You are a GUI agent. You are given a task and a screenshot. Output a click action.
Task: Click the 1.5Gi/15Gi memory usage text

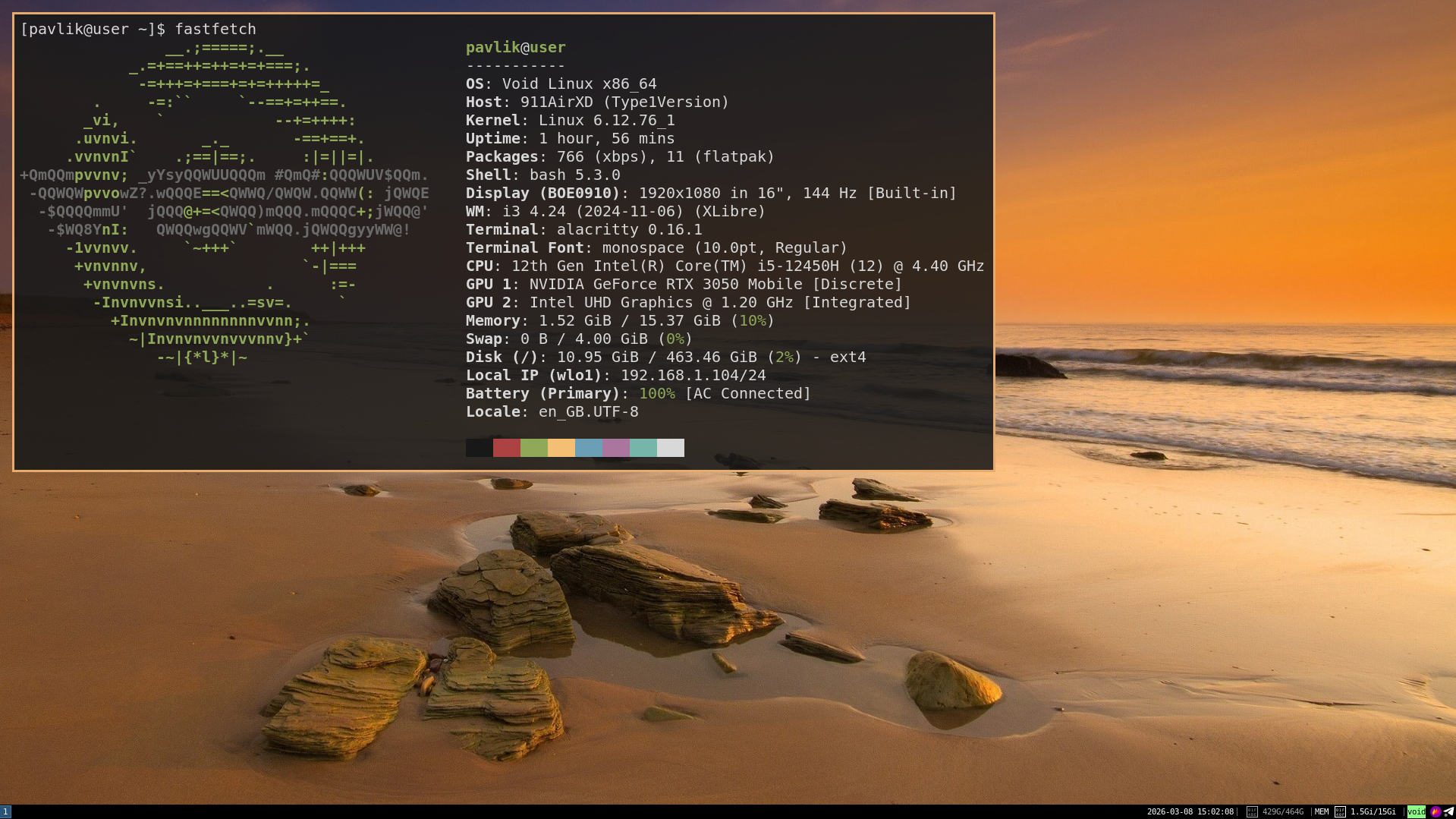tap(1373, 811)
